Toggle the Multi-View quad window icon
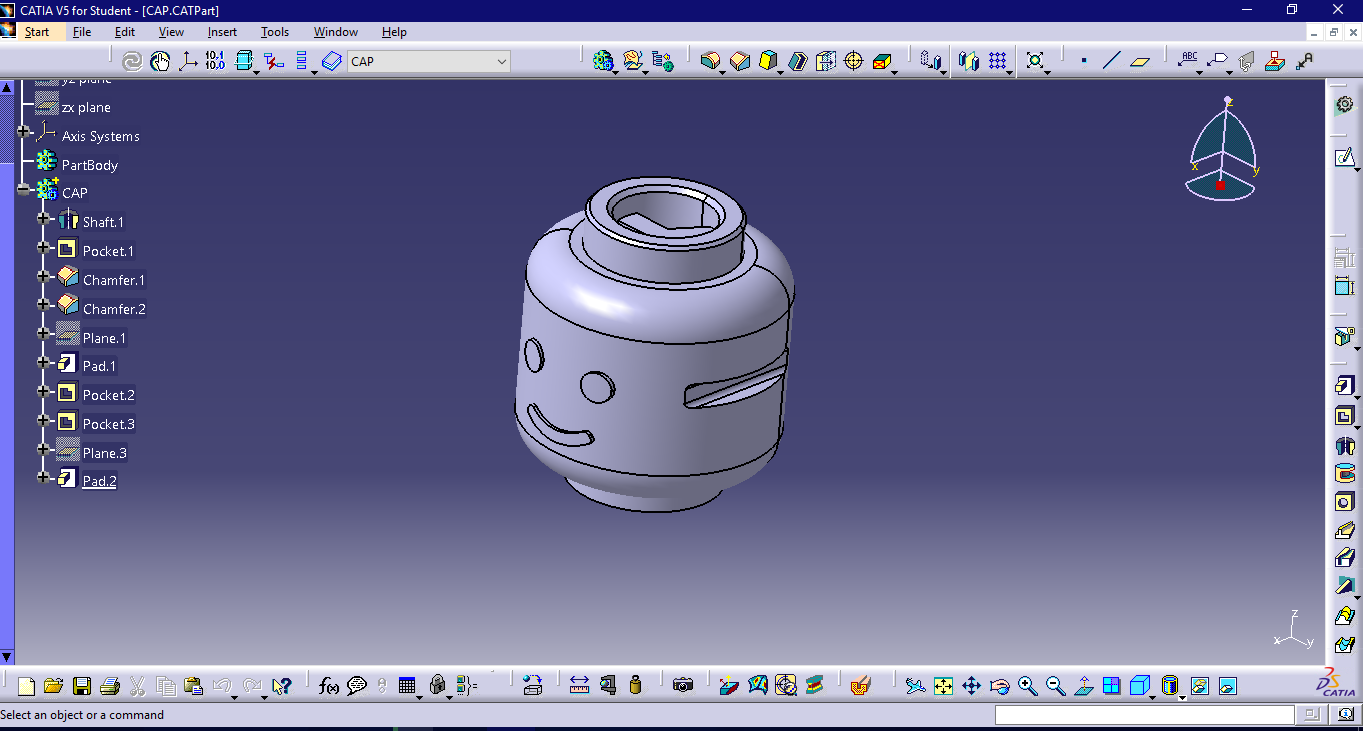1363x731 pixels. (1111, 686)
